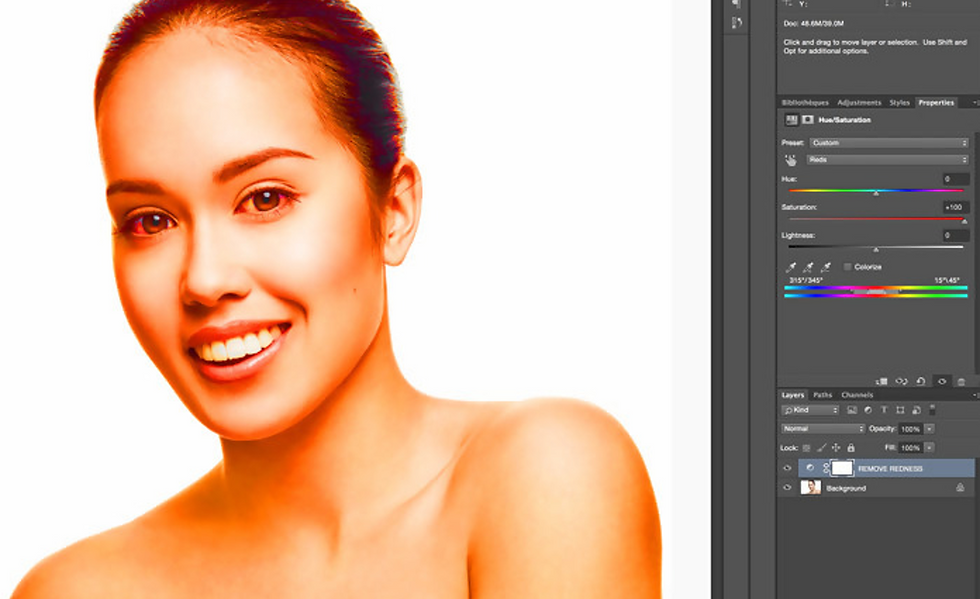Toggle the Colorize checkbox
Viewport: 980px width, 599px height.
pos(848,267)
